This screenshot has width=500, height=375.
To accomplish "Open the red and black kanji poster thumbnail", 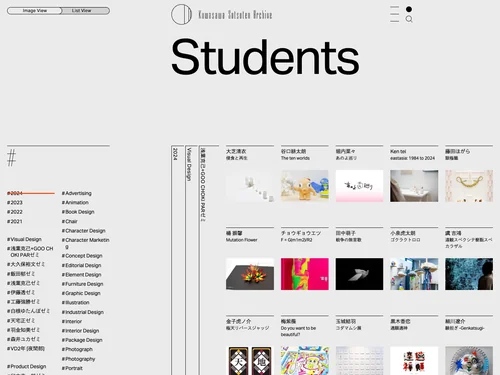I will tap(414, 361).
